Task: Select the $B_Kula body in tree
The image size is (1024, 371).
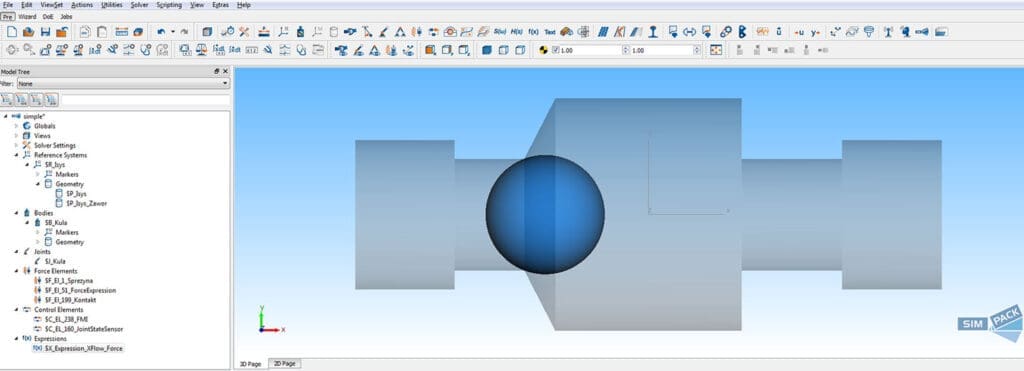Action: tap(56, 222)
